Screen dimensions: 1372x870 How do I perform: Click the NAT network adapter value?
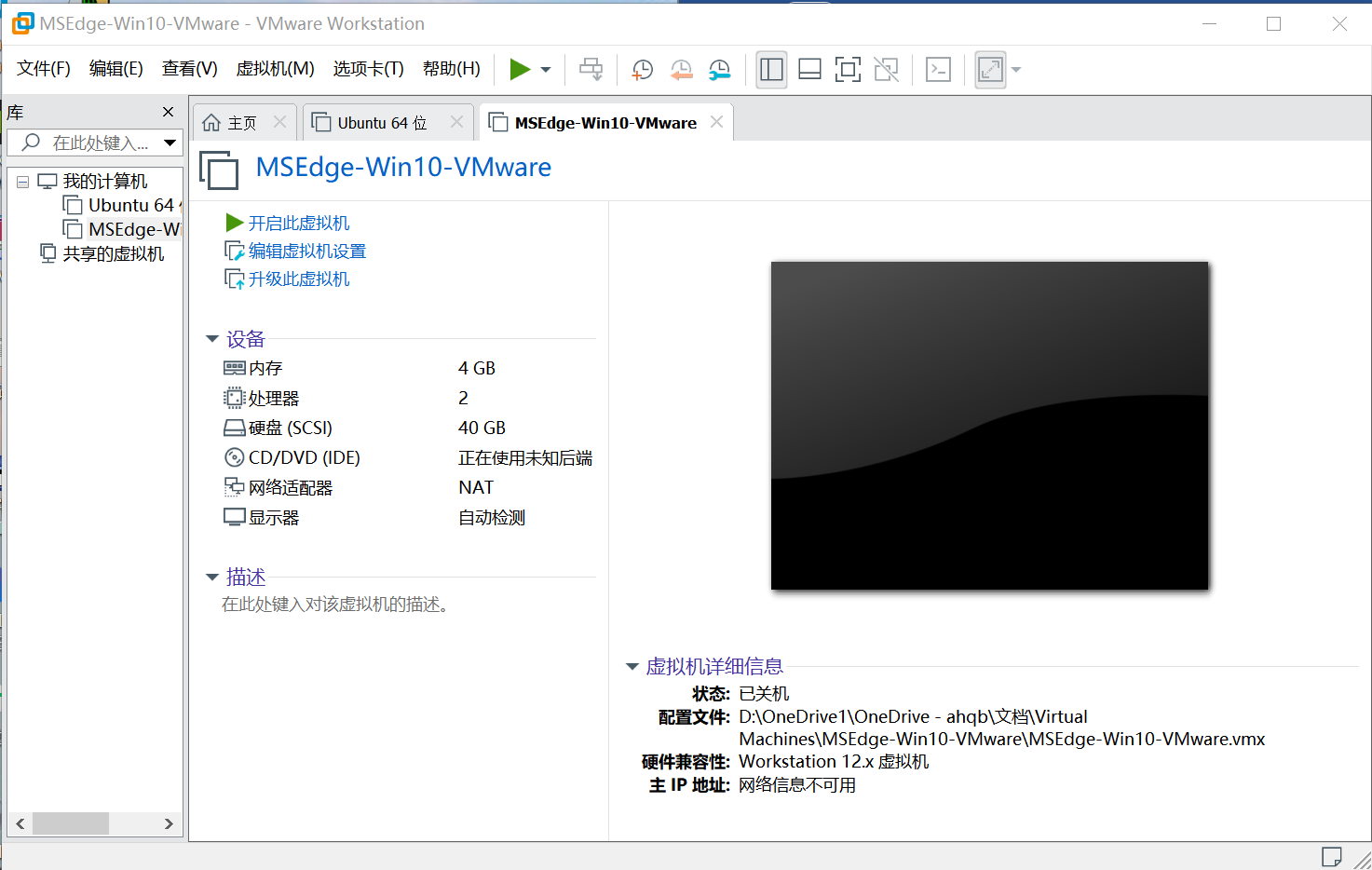tap(476, 487)
